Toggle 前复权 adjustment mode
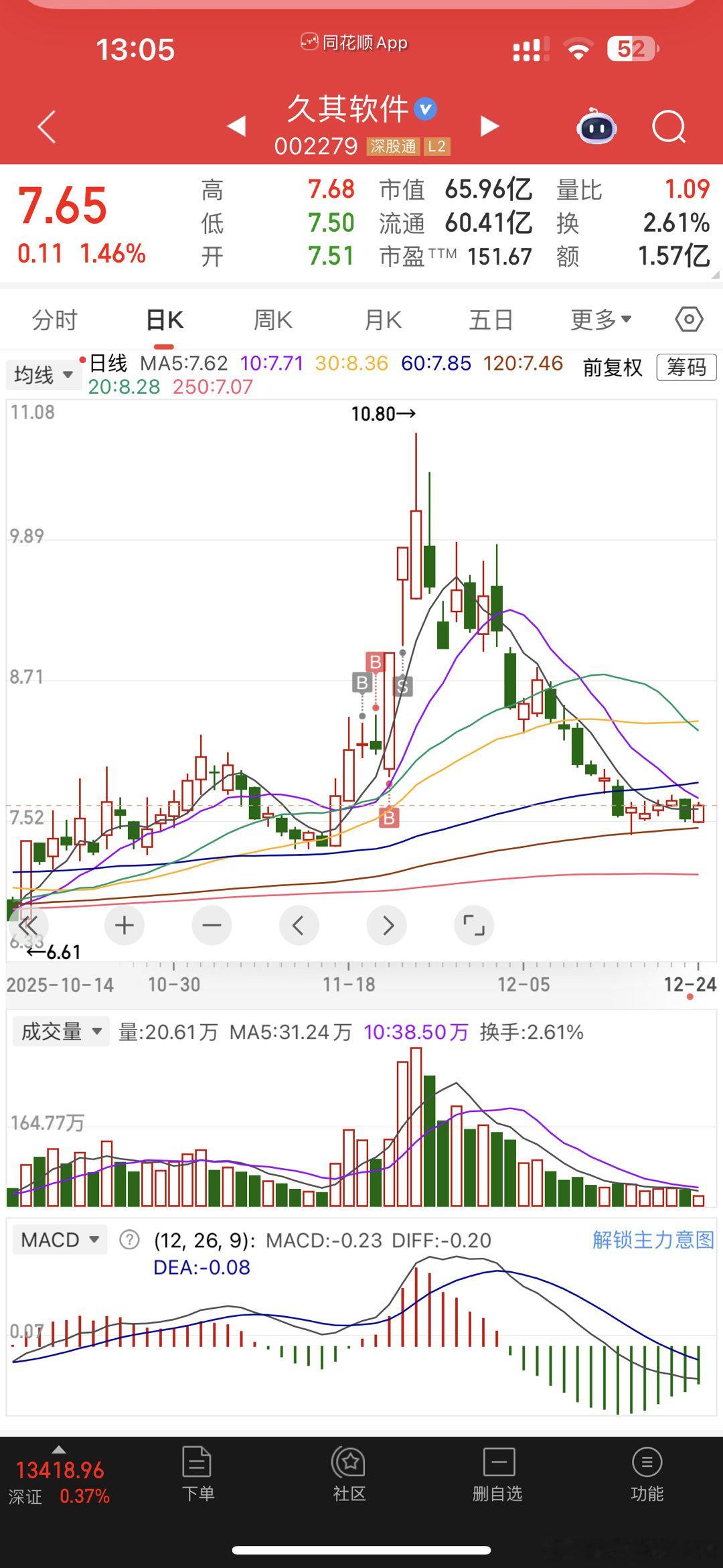The width and height of the screenshot is (723, 1568). point(613,368)
